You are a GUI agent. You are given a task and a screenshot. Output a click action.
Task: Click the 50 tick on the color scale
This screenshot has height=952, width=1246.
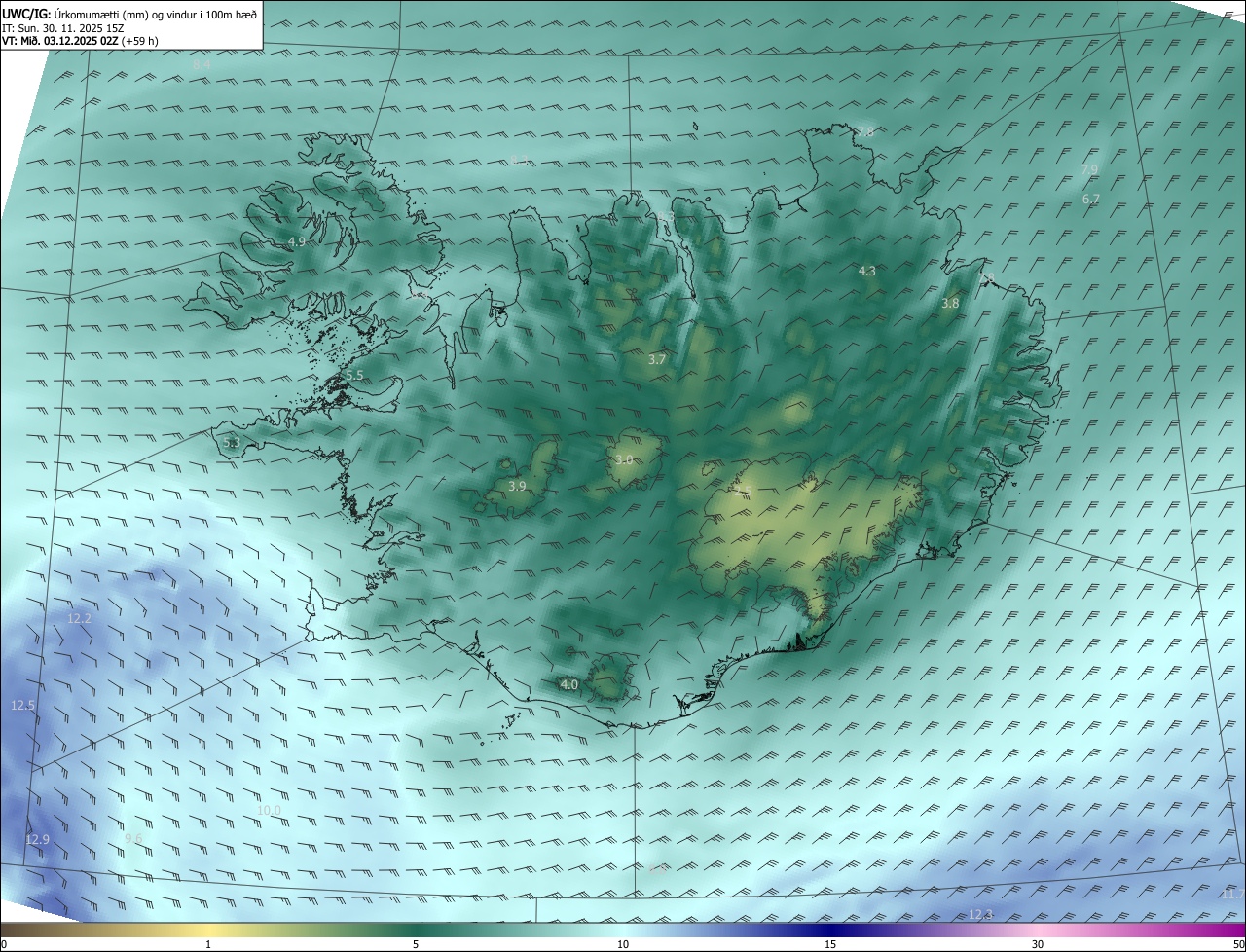tap(1237, 944)
